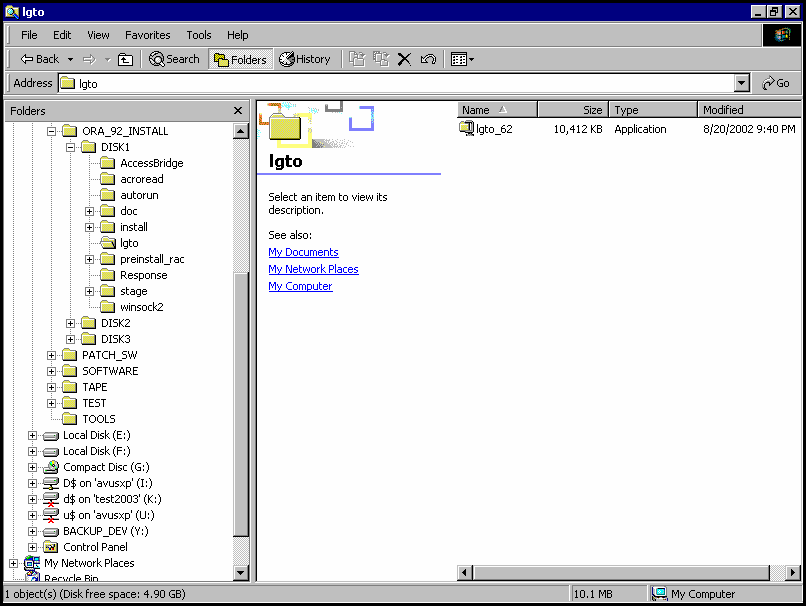Select the Local Disk (F:) drive icon
Viewport: 806px width, 606px height.
[50, 452]
